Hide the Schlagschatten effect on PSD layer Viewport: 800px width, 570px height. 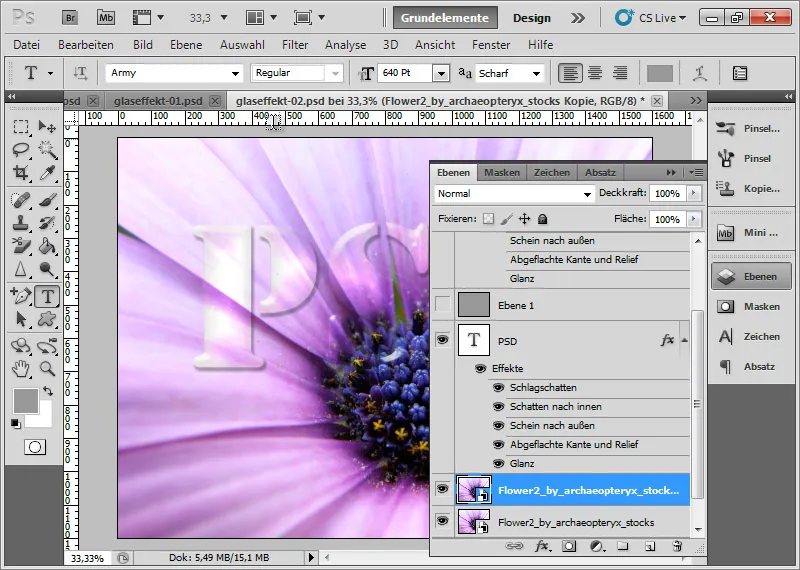tap(498, 388)
